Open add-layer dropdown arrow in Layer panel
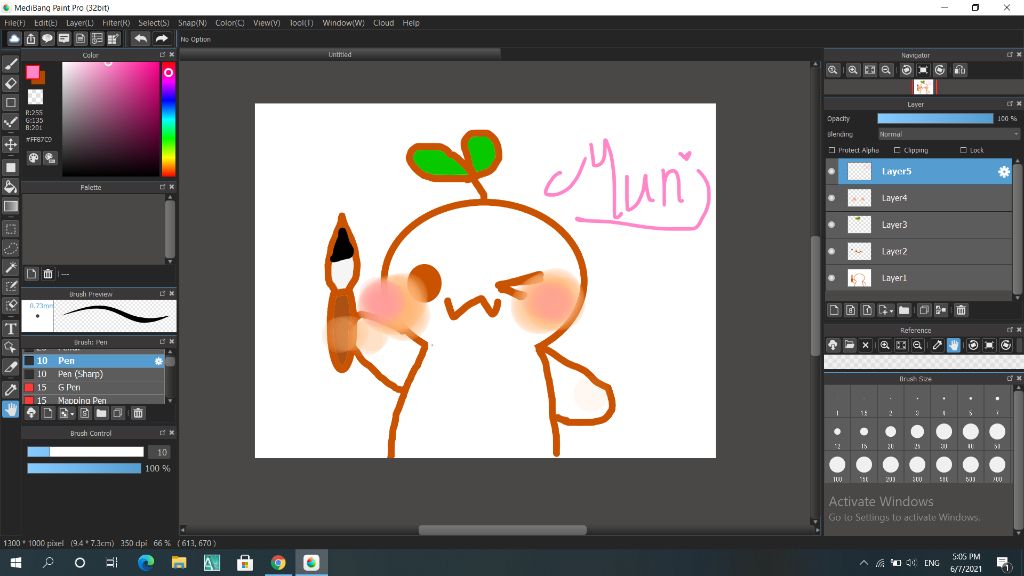1024x576 pixels. coord(891,312)
